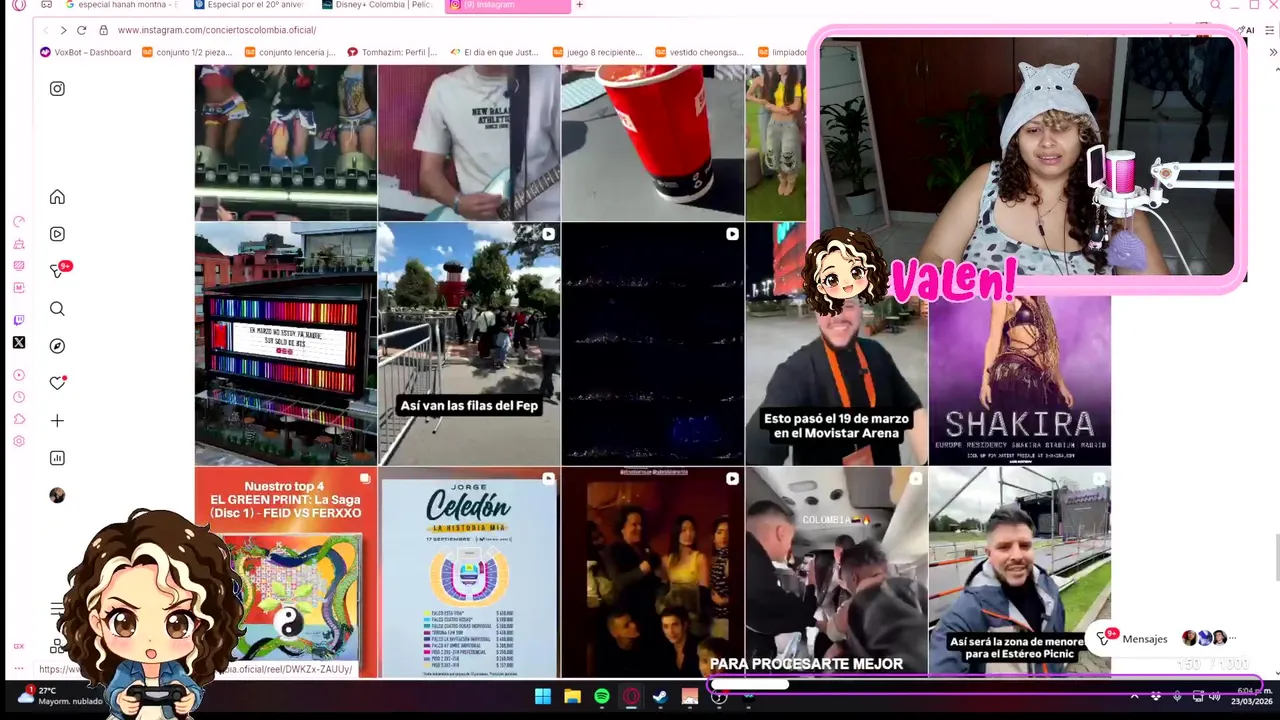1280x720 pixels.
Task: Go forward in browser history
Action: click(x=62, y=30)
